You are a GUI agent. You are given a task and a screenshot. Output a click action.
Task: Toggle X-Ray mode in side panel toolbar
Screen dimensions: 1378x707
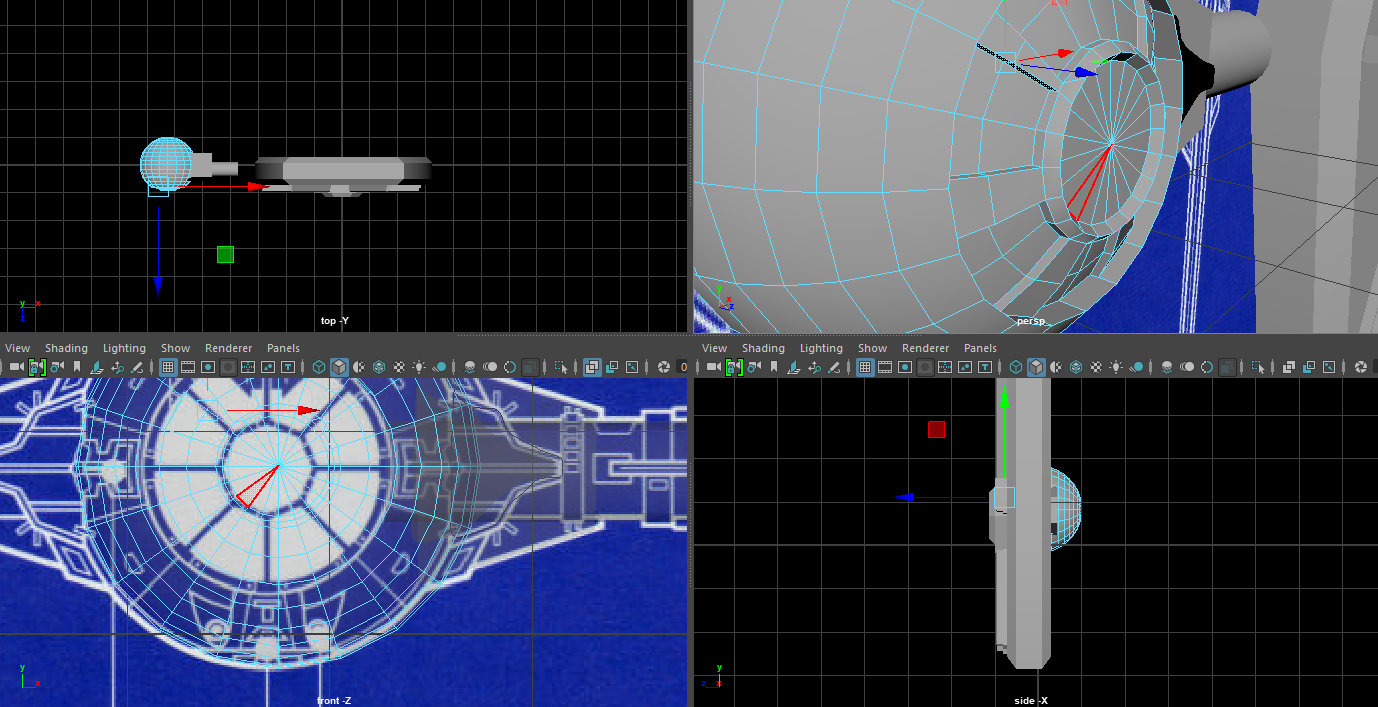[1289, 367]
